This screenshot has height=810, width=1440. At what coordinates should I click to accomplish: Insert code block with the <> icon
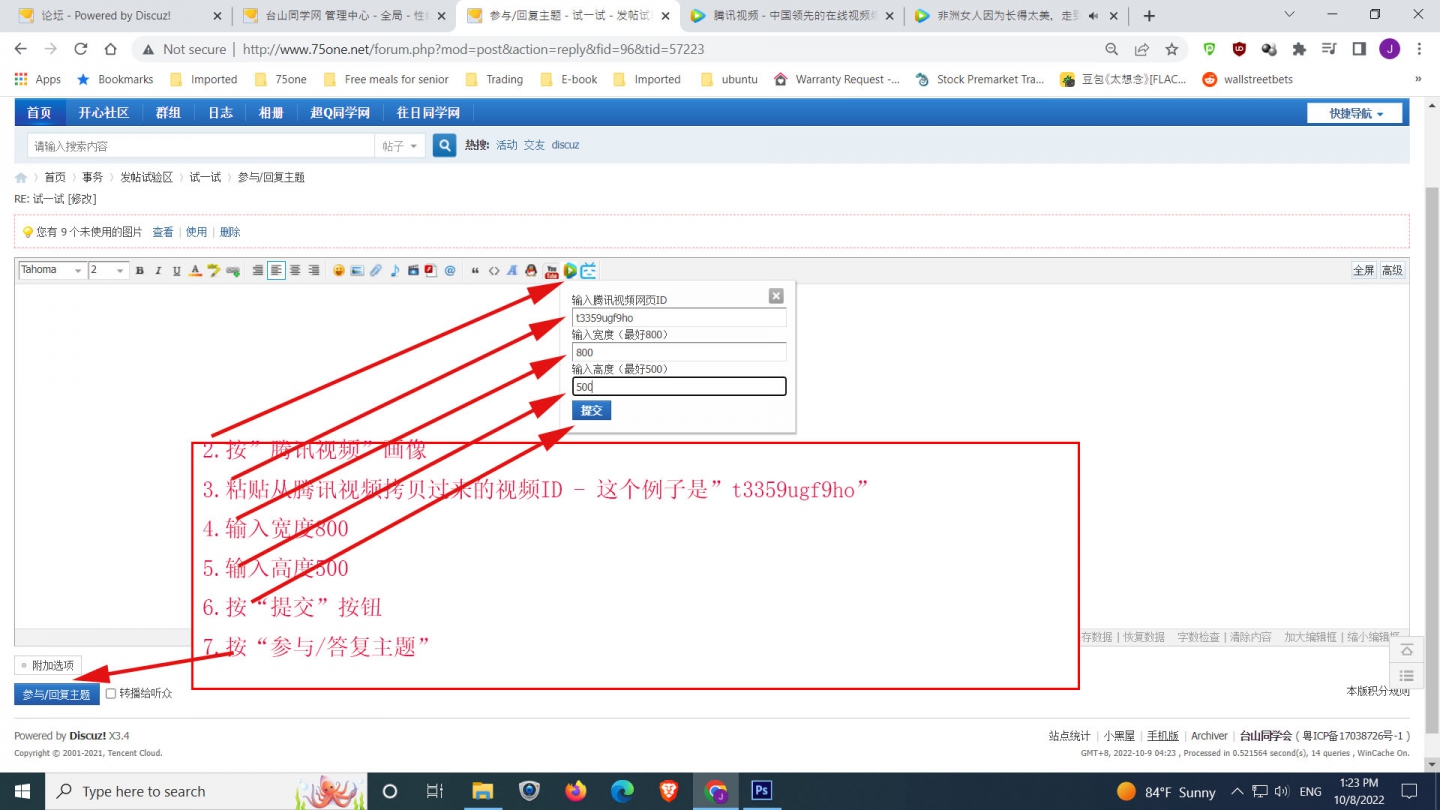pyautogui.click(x=494, y=270)
